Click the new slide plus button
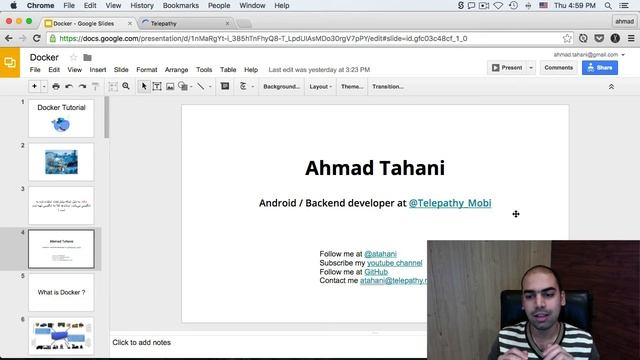 (x=34, y=87)
